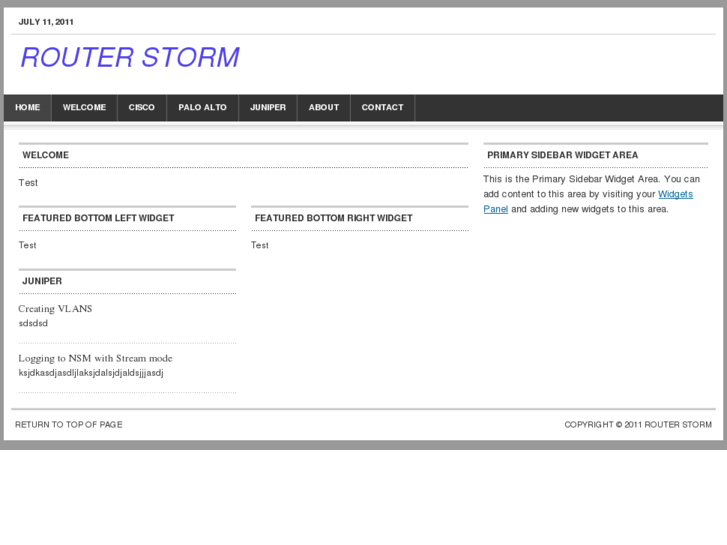Screen dimensions: 727x545
Task: Click the Welcome section heading
Action: [x=45, y=155]
